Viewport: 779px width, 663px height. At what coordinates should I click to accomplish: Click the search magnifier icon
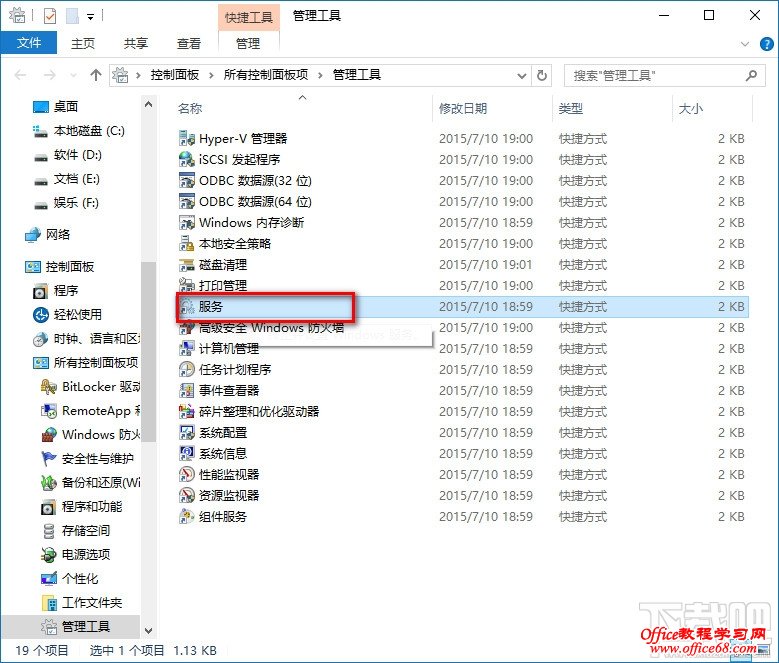coord(751,75)
